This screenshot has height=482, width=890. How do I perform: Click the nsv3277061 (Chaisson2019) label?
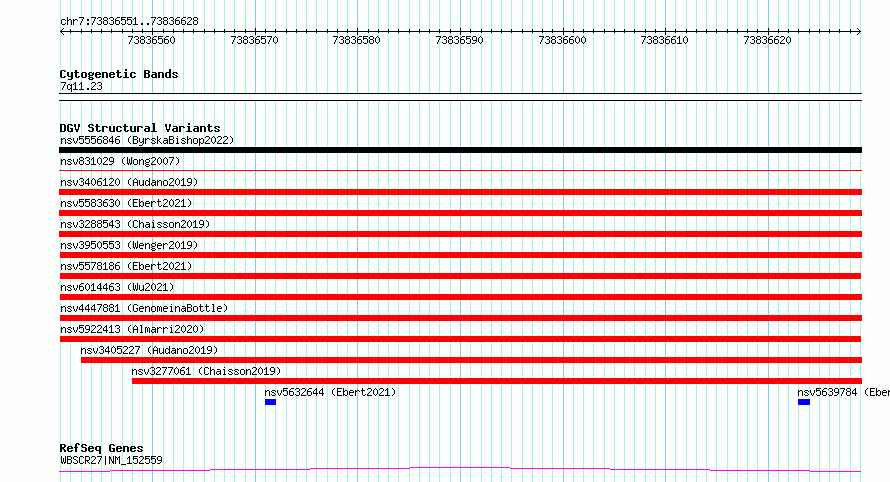click(x=207, y=371)
